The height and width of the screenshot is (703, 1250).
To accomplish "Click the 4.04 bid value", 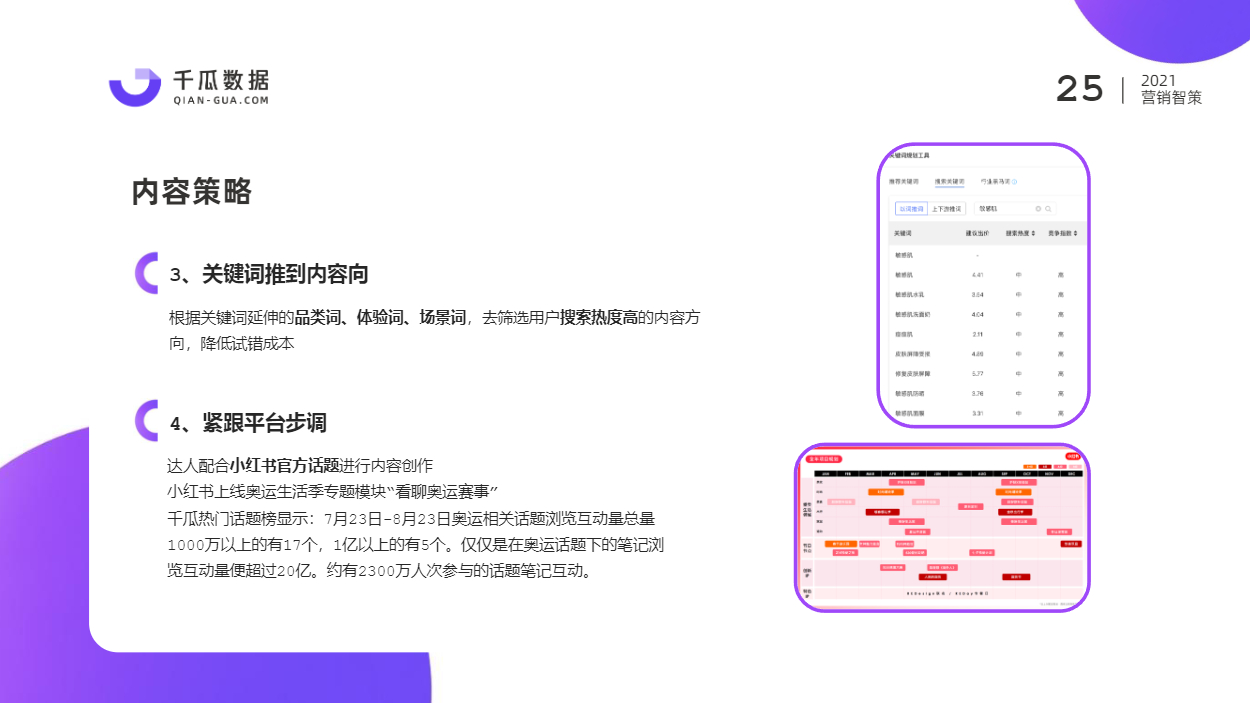I will pyautogui.click(x=978, y=315).
